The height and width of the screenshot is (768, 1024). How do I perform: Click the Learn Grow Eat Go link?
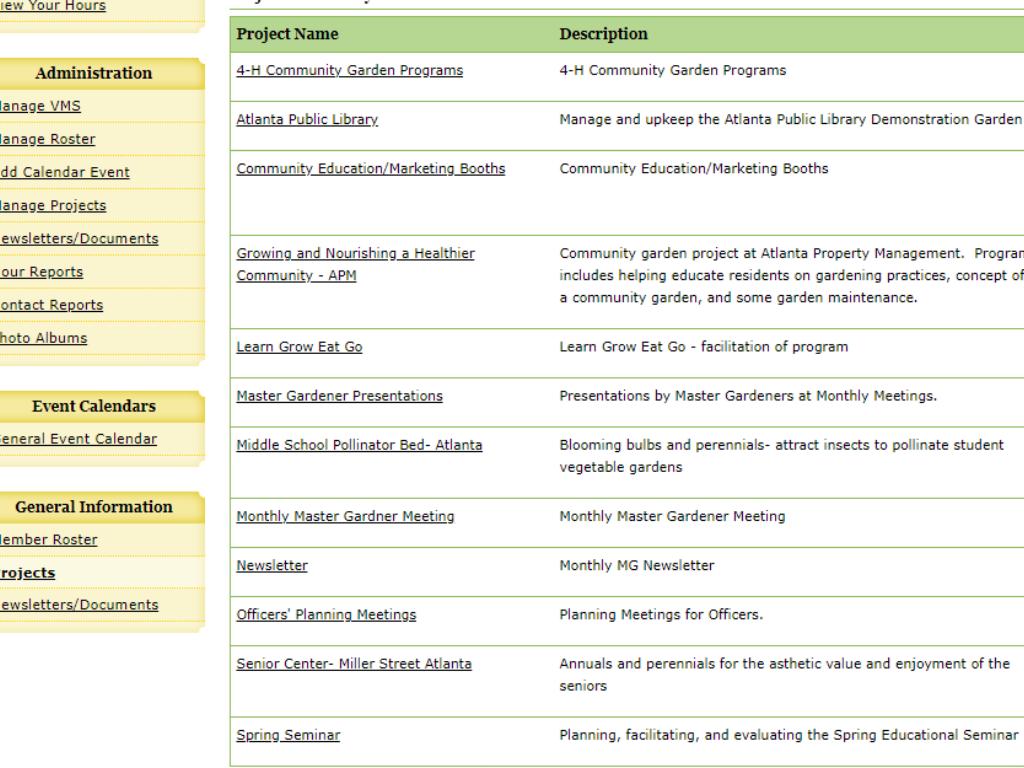pos(299,347)
